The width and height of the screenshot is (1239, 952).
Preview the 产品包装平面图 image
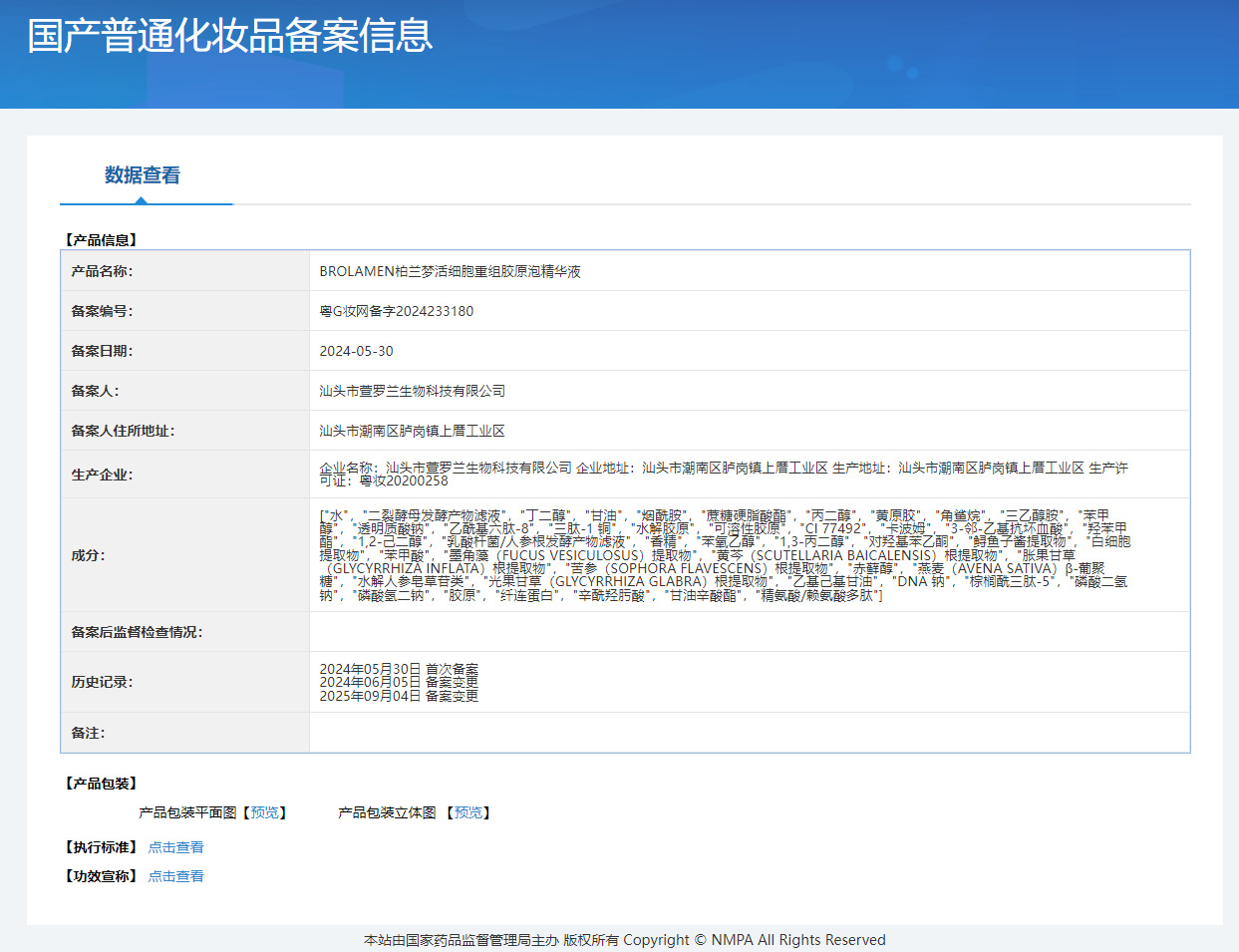(265, 812)
